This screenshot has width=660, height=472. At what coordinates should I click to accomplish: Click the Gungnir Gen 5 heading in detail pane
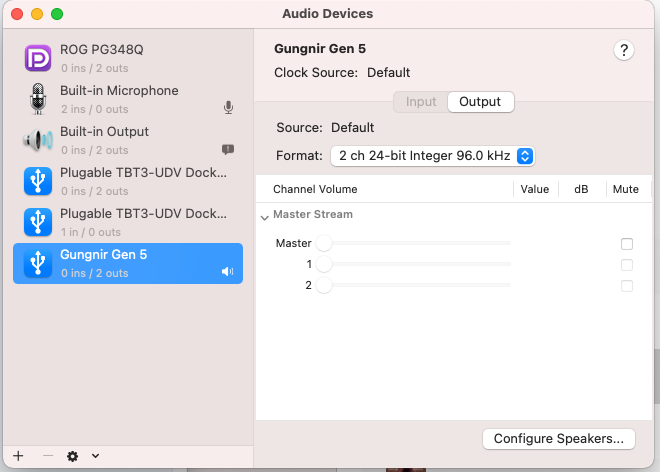320,48
